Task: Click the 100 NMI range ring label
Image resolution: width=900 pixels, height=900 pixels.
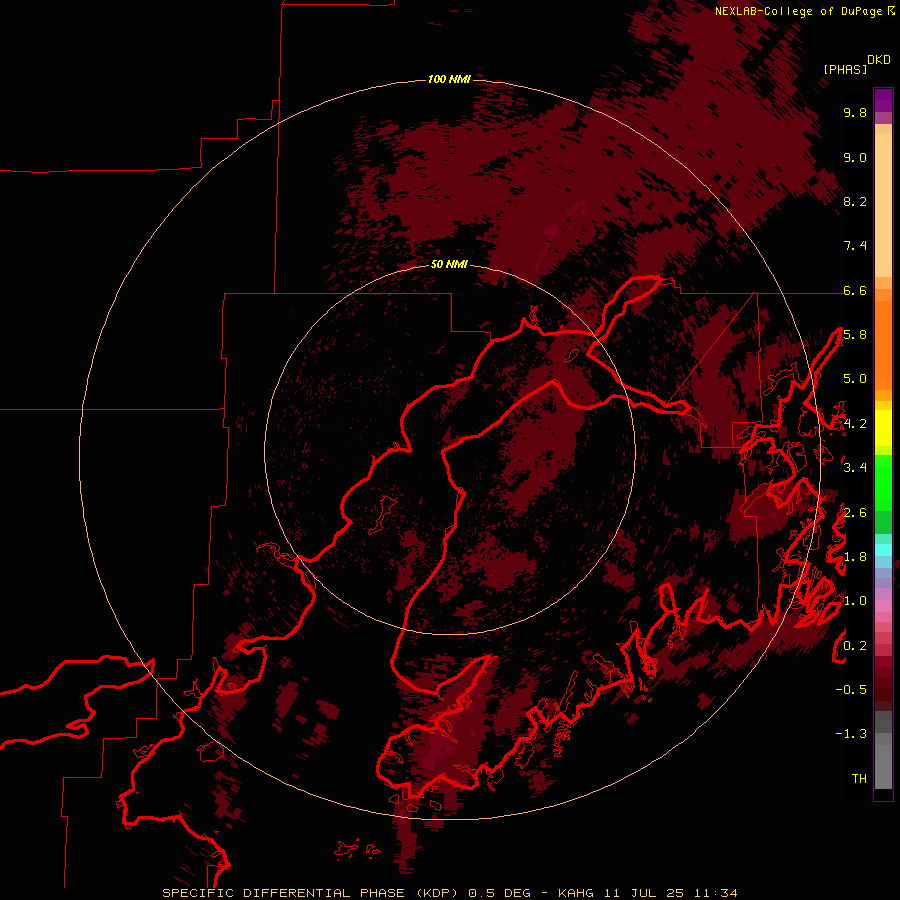Action: pos(449,79)
